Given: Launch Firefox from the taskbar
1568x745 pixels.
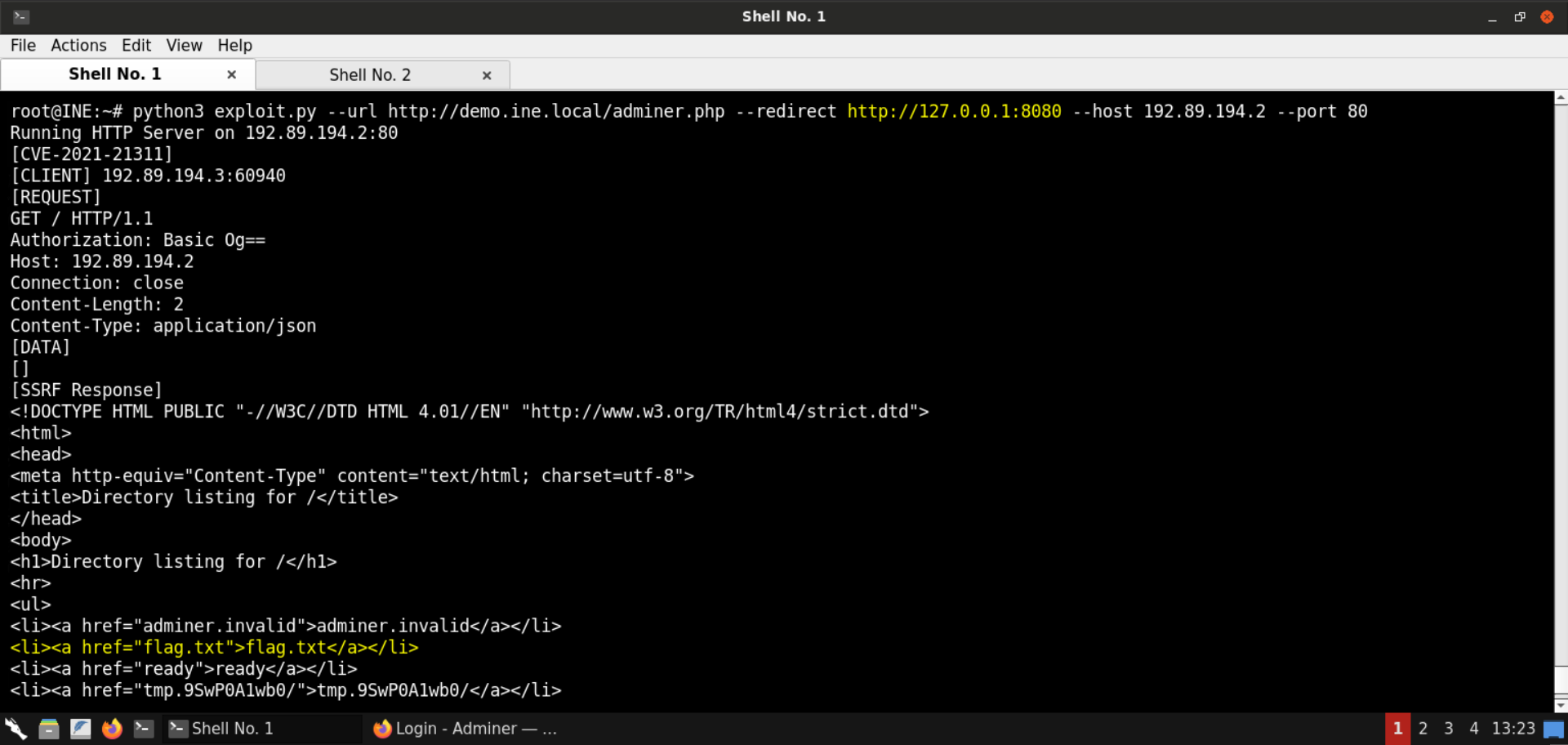Looking at the screenshot, I should point(112,728).
